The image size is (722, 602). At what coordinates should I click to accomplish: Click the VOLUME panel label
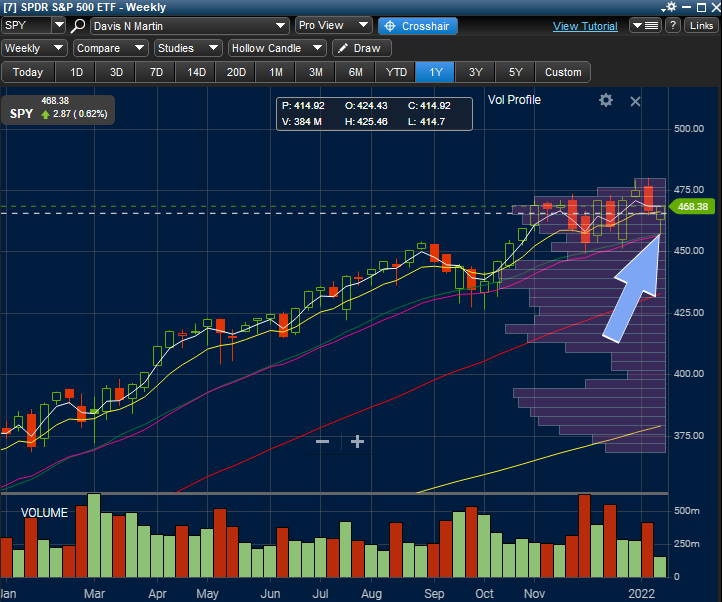pos(44,513)
